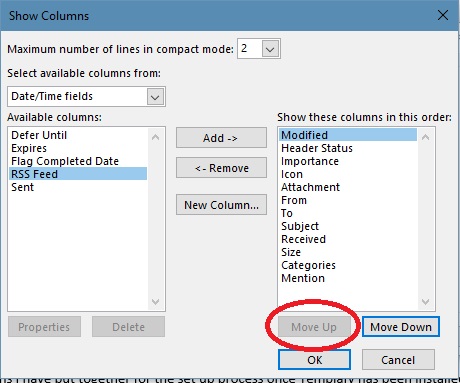The width and height of the screenshot is (460, 383).
Task: Click shown columns list scroll down arrow
Action: (x=425, y=302)
